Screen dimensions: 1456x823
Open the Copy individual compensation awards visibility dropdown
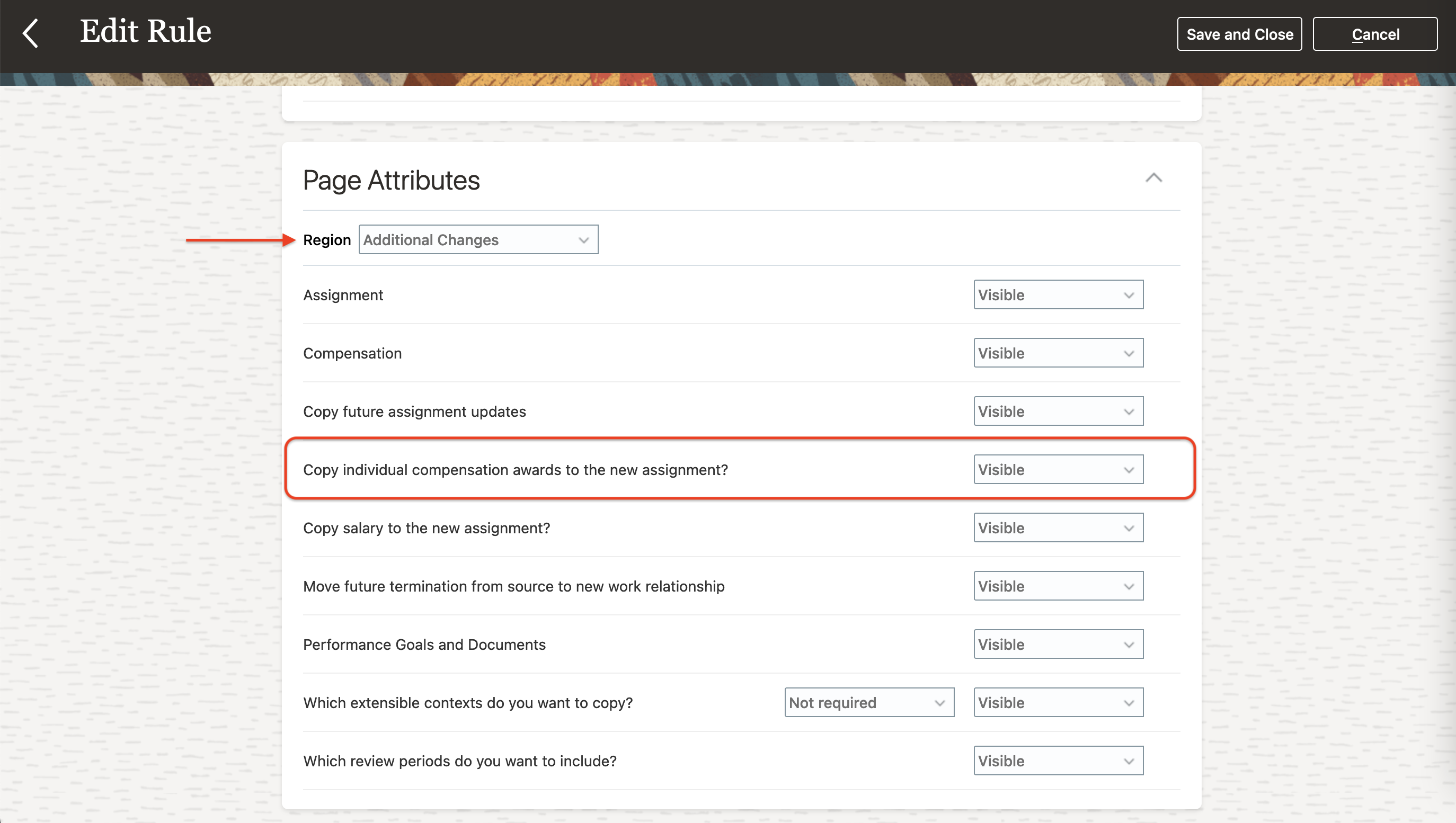pos(1058,469)
